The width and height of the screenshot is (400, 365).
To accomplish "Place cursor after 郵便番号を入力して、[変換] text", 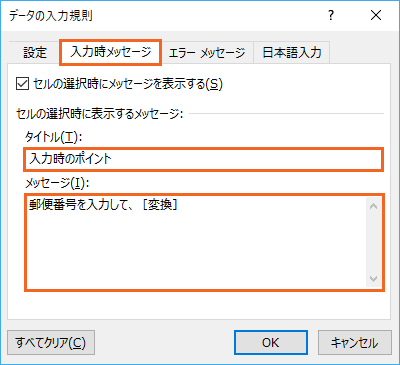I will (179, 205).
